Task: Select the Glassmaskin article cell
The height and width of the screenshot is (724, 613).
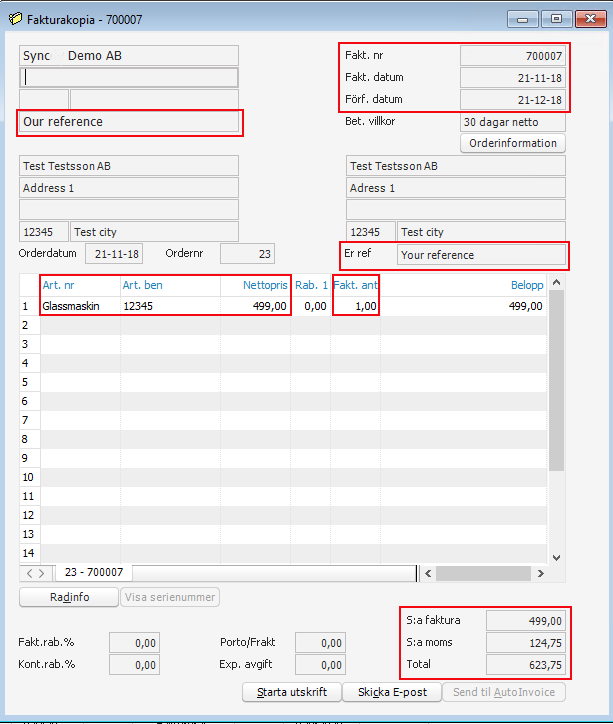Action: coord(79,306)
